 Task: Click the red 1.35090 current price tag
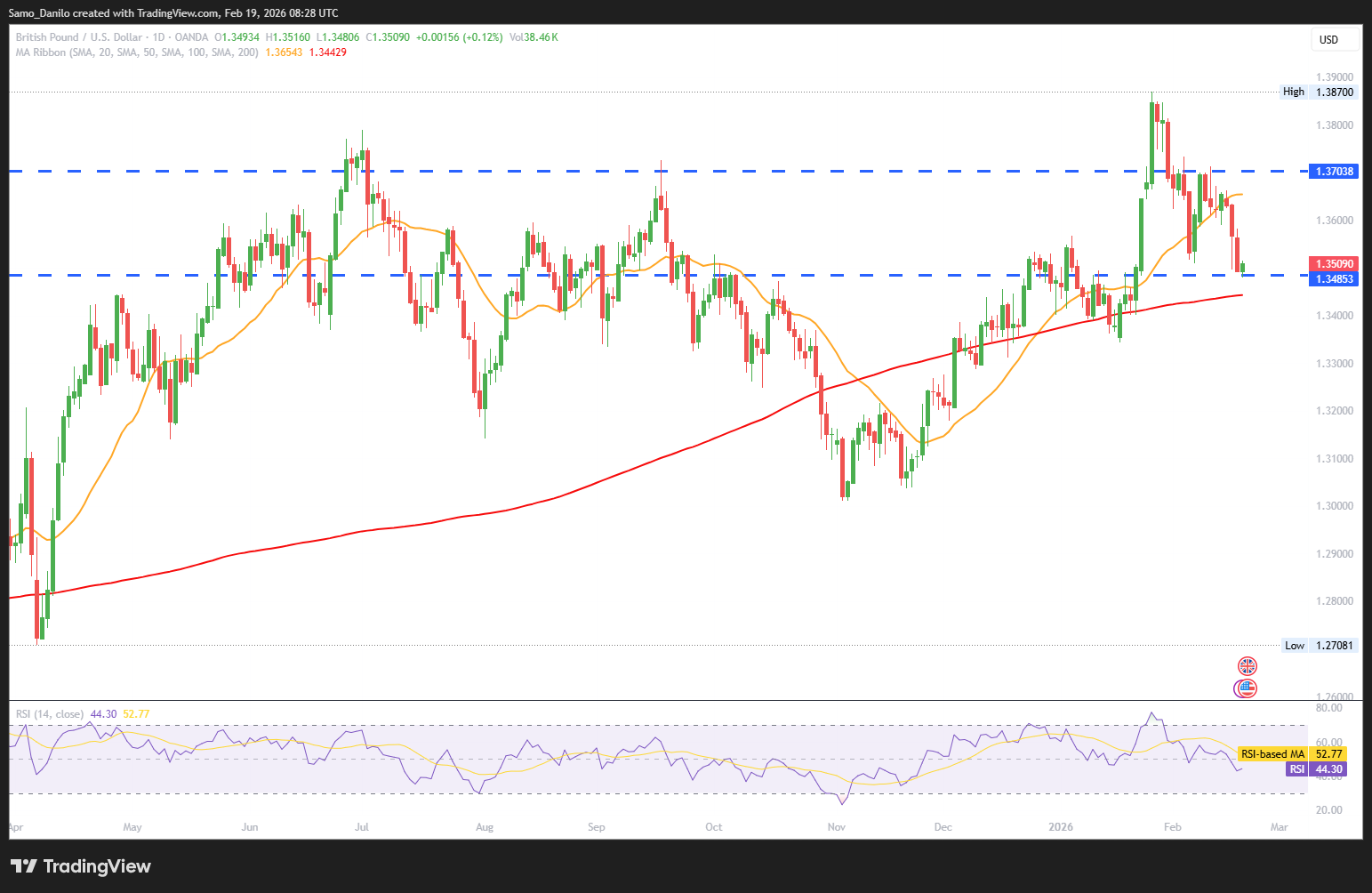pyautogui.click(x=1334, y=263)
